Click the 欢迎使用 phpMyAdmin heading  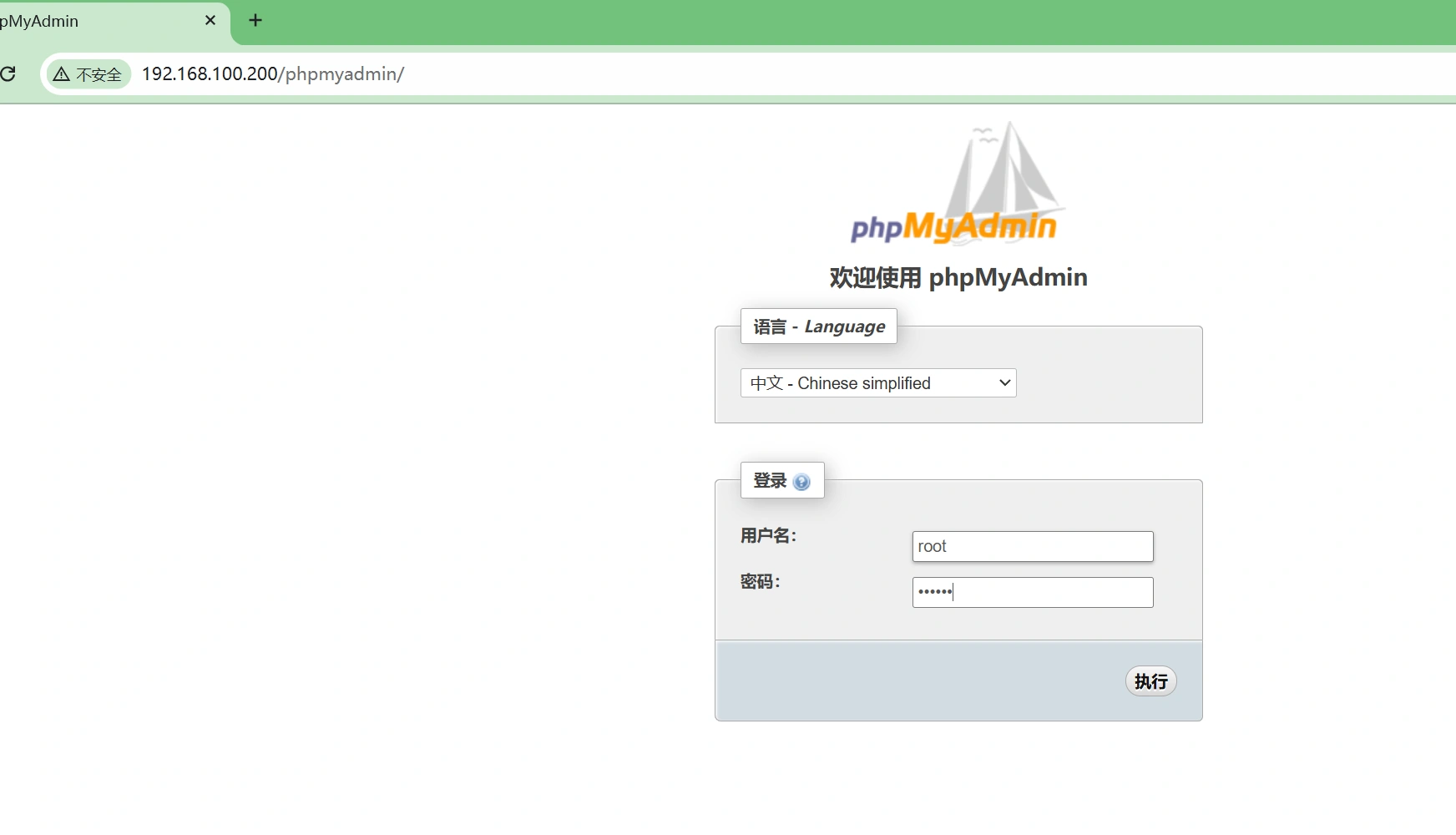tap(958, 277)
